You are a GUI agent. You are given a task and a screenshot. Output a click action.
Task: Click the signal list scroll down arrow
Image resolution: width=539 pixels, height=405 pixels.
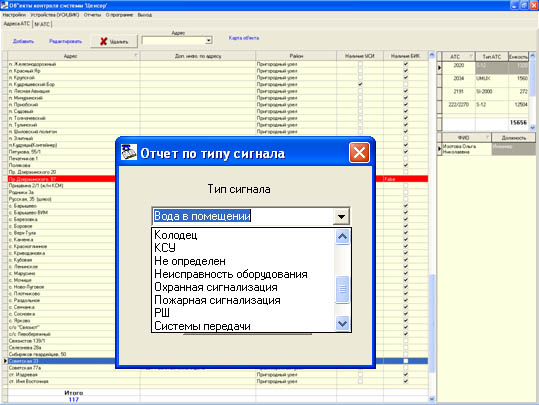(x=342, y=324)
